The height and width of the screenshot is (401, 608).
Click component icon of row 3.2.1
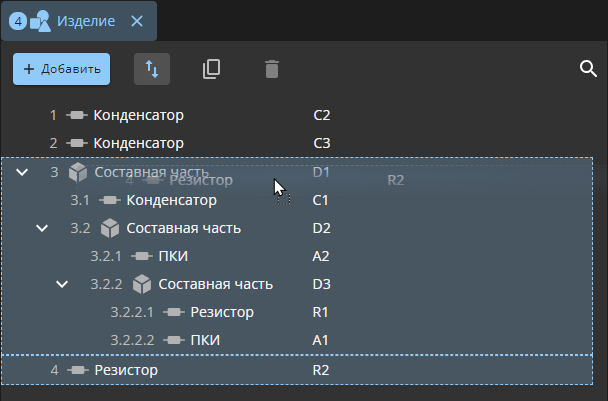point(142,256)
